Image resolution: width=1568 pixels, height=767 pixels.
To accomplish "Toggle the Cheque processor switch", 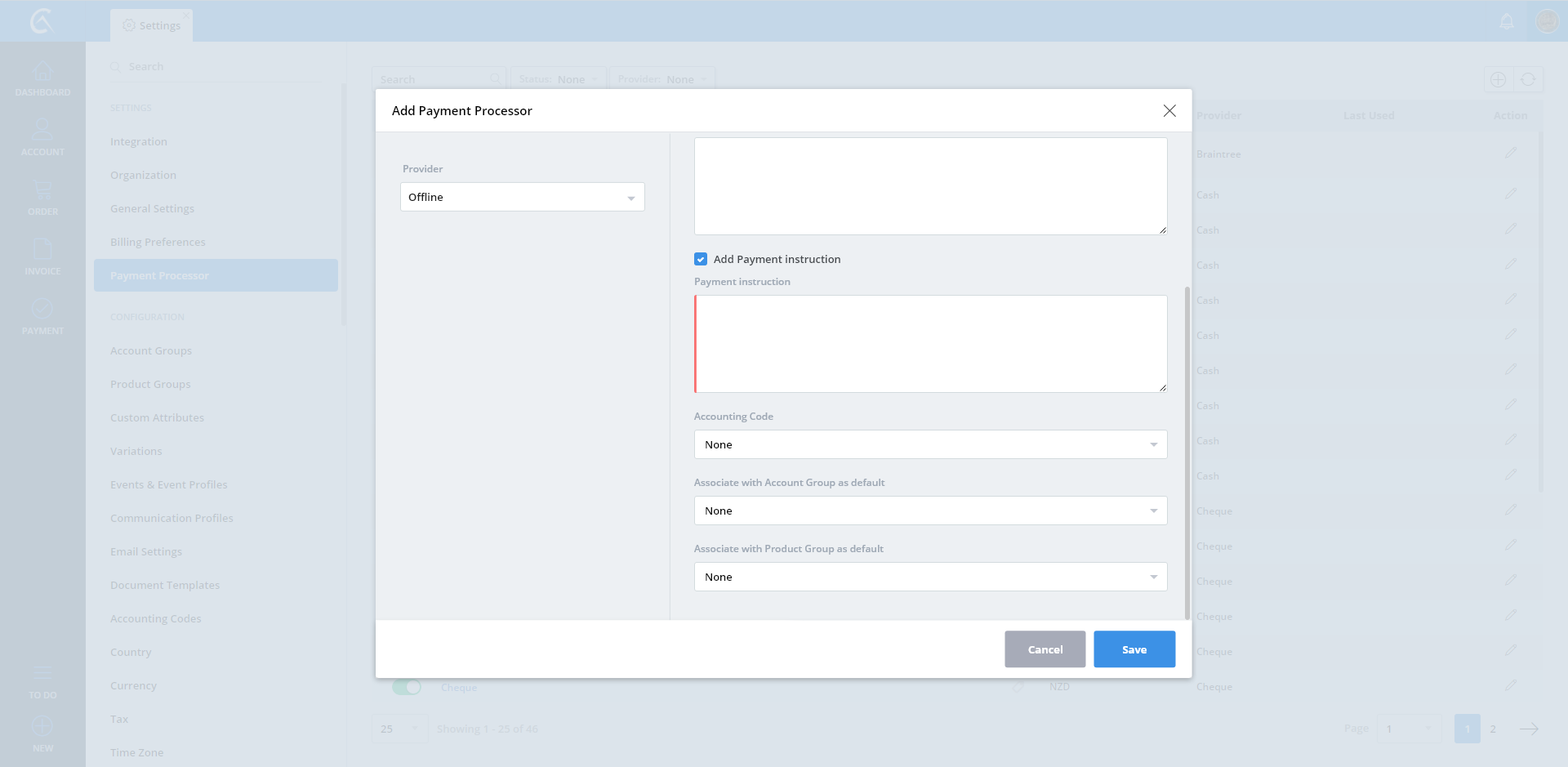I will (406, 687).
